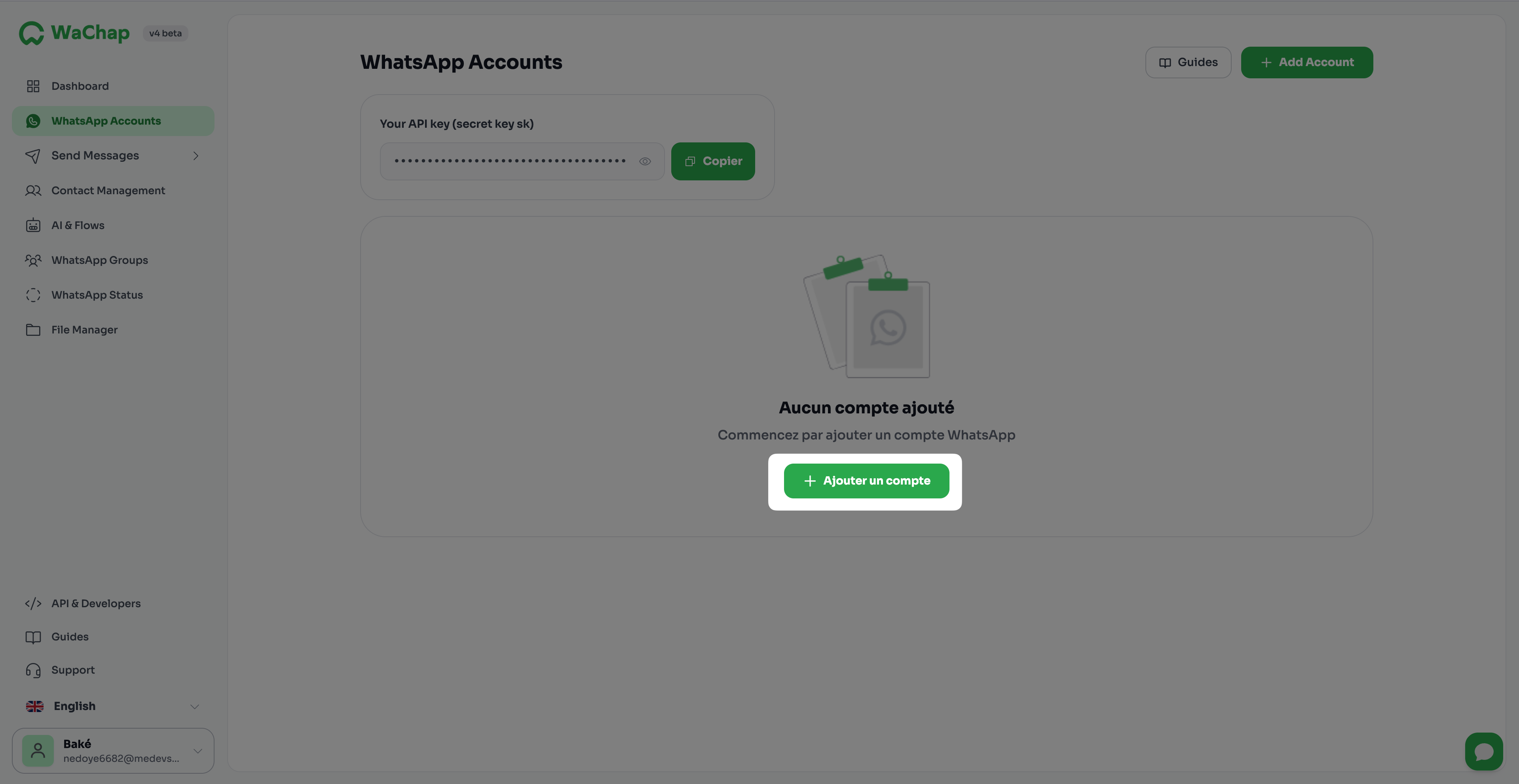The width and height of the screenshot is (1519, 784).
Task: Open Support from the sidebar
Action: pyautogui.click(x=72, y=670)
